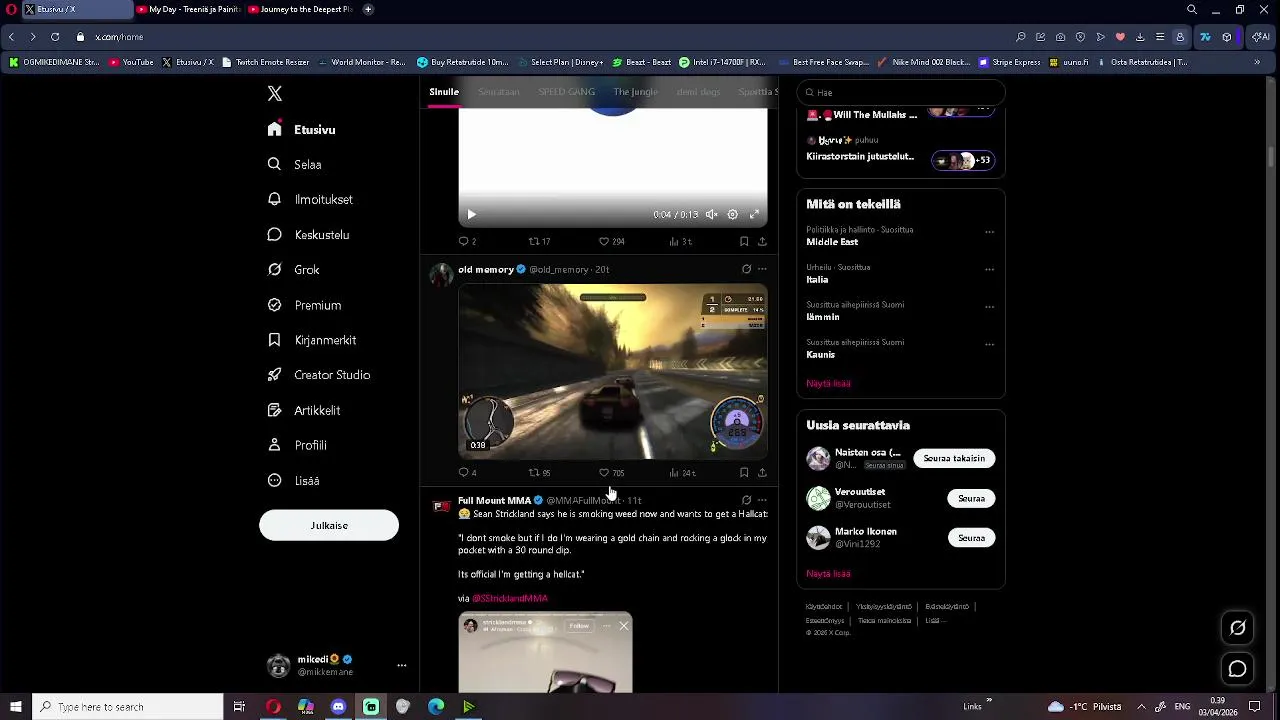Open account menu dots next to mikedi
The width and height of the screenshot is (1280, 720).
[402, 665]
